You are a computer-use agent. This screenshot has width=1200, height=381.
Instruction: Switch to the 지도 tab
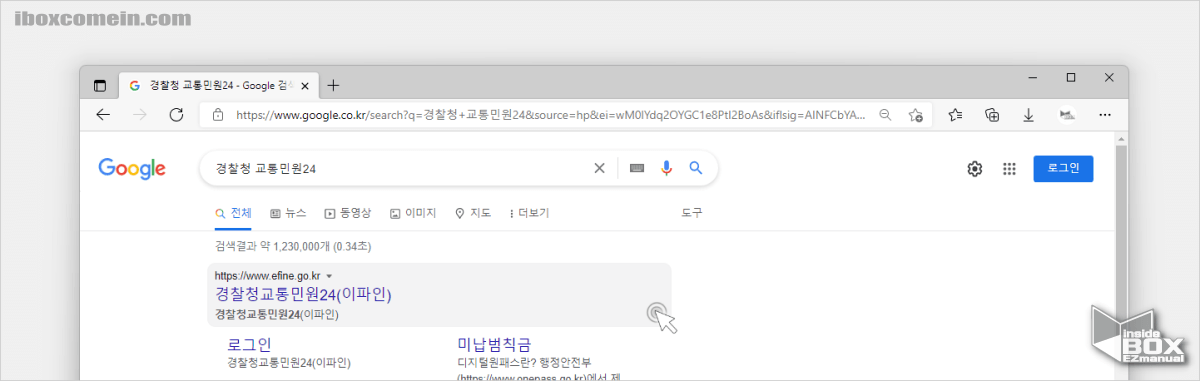pos(473,213)
